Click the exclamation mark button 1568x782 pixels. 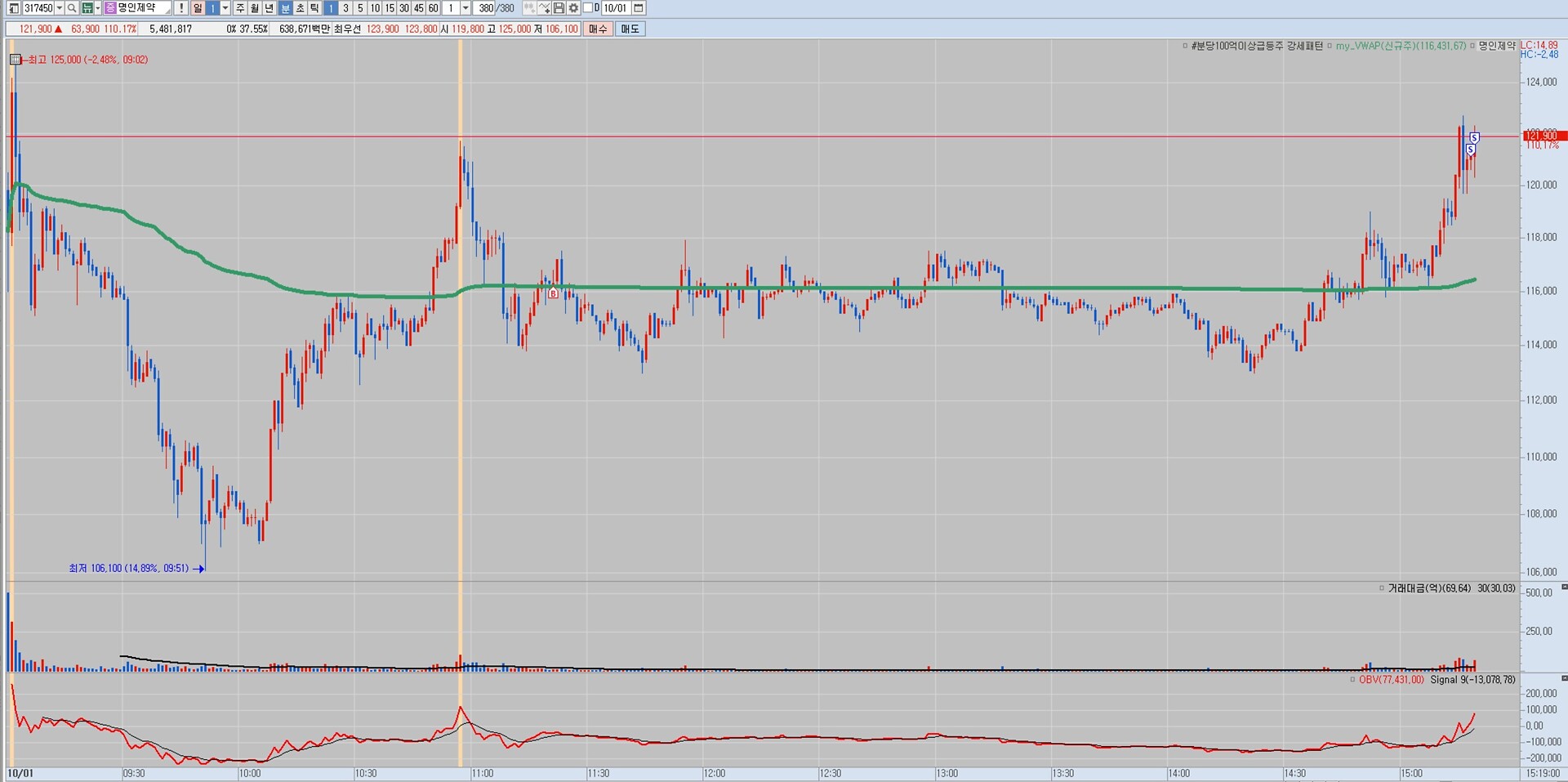coord(181,8)
